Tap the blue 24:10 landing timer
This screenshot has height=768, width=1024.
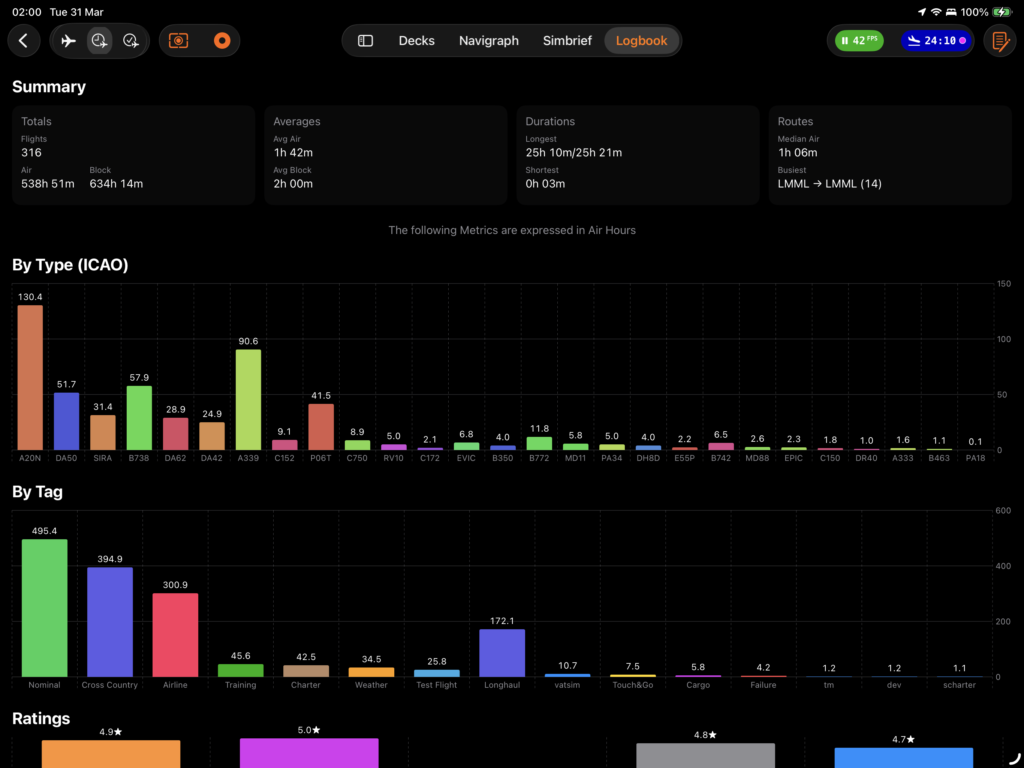935,41
